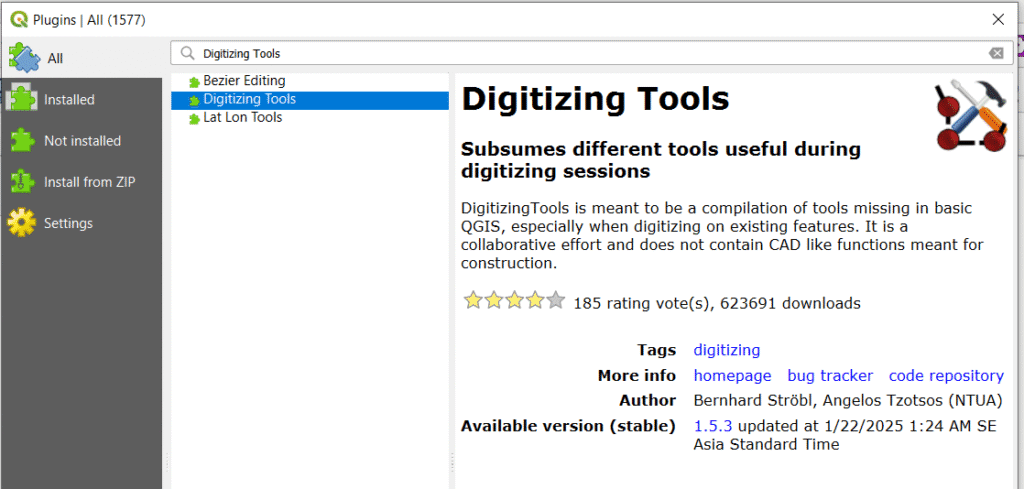
Task: Click the 1.5.3 version link
Action: pos(712,426)
